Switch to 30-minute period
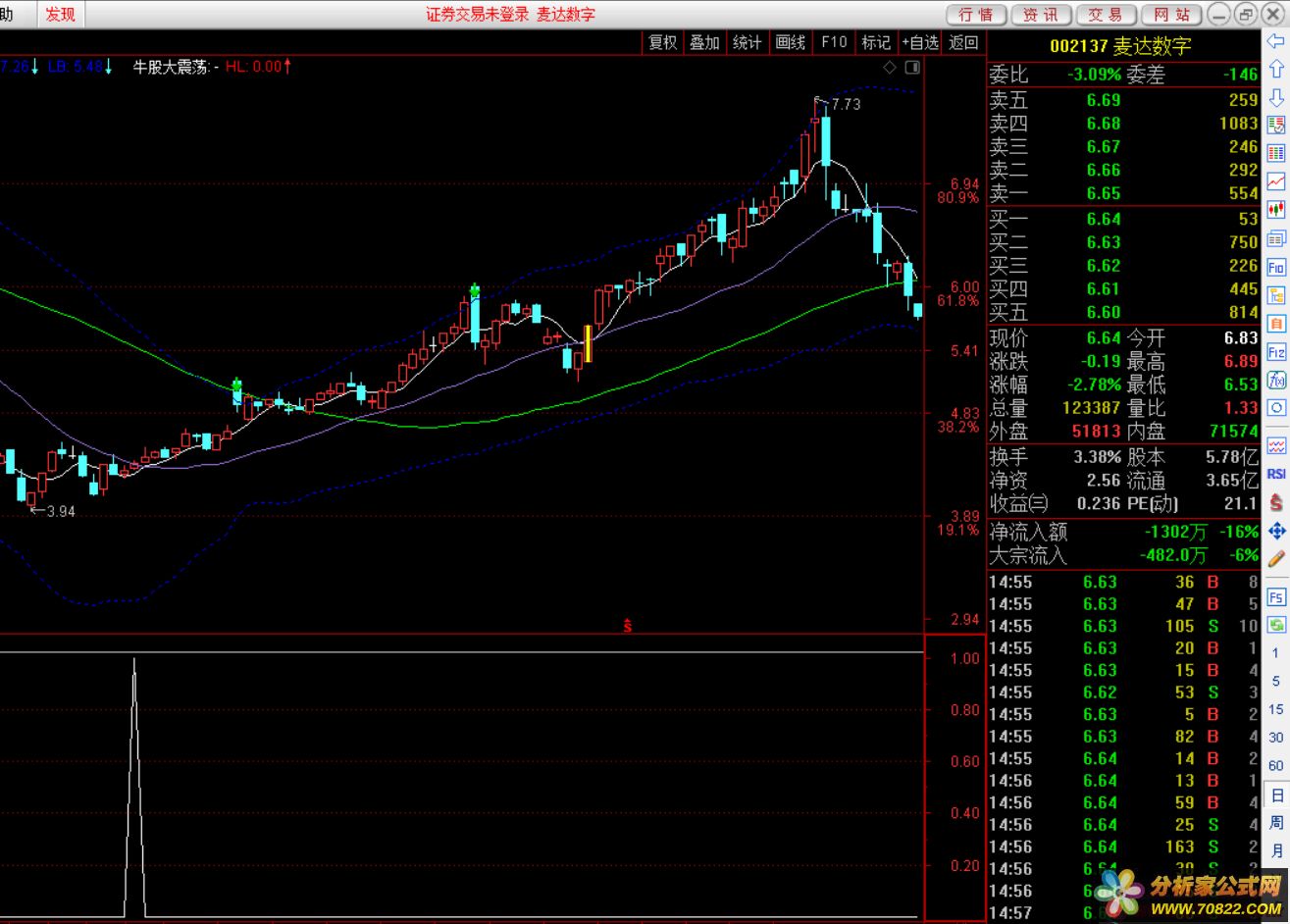1290x924 pixels. point(1276,738)
